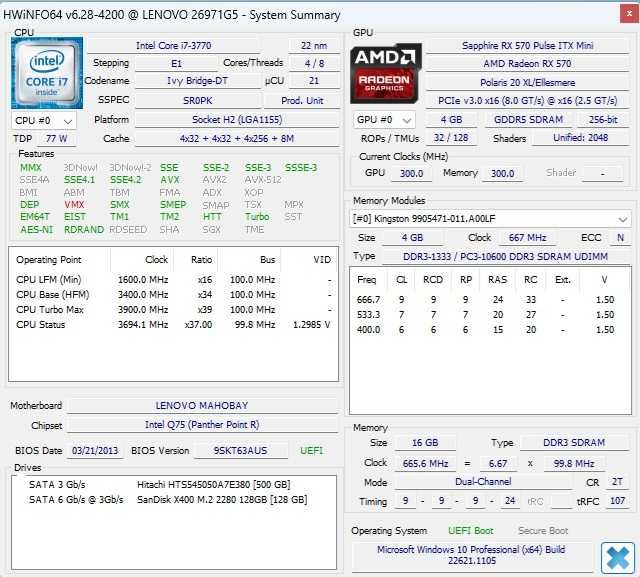Click the ROPs/TMUs 32 / 128 value
This screenshot has height=577, width=640.
tap(451, 138)
